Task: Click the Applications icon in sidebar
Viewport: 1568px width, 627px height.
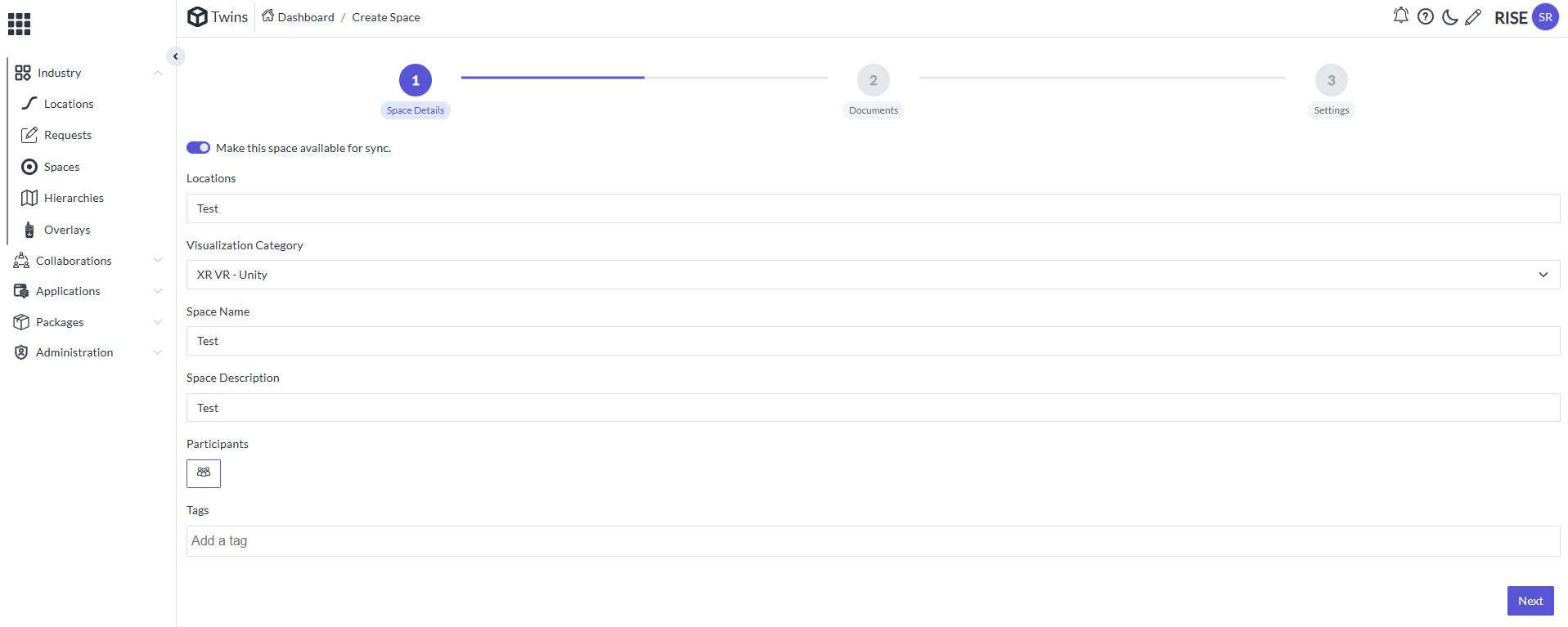Action: coord(21,291)
